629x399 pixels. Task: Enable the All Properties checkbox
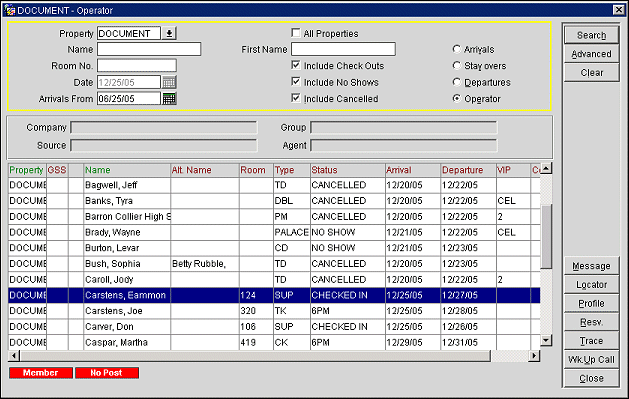click(x=296, y=33)
